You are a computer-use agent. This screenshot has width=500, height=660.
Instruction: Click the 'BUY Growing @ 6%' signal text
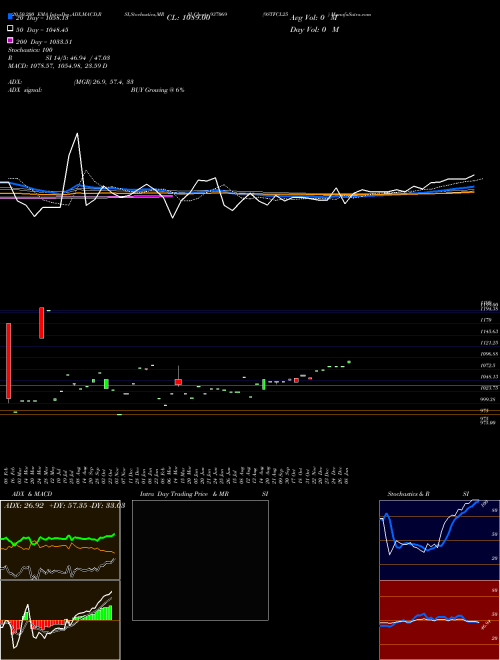[x=157, y=90]
